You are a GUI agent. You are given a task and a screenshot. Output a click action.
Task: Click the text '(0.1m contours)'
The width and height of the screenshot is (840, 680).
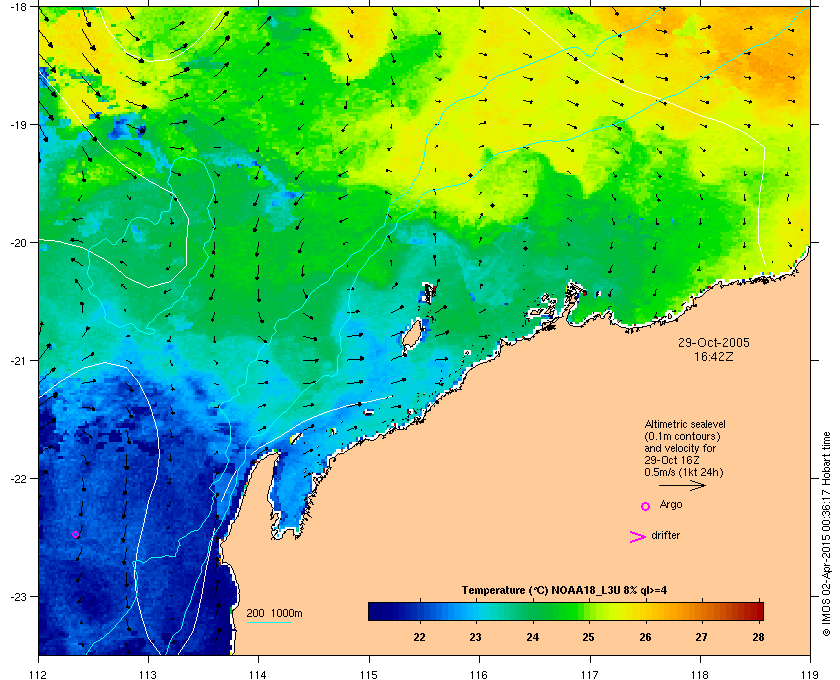pyautogui.click(x=682, y=436)
